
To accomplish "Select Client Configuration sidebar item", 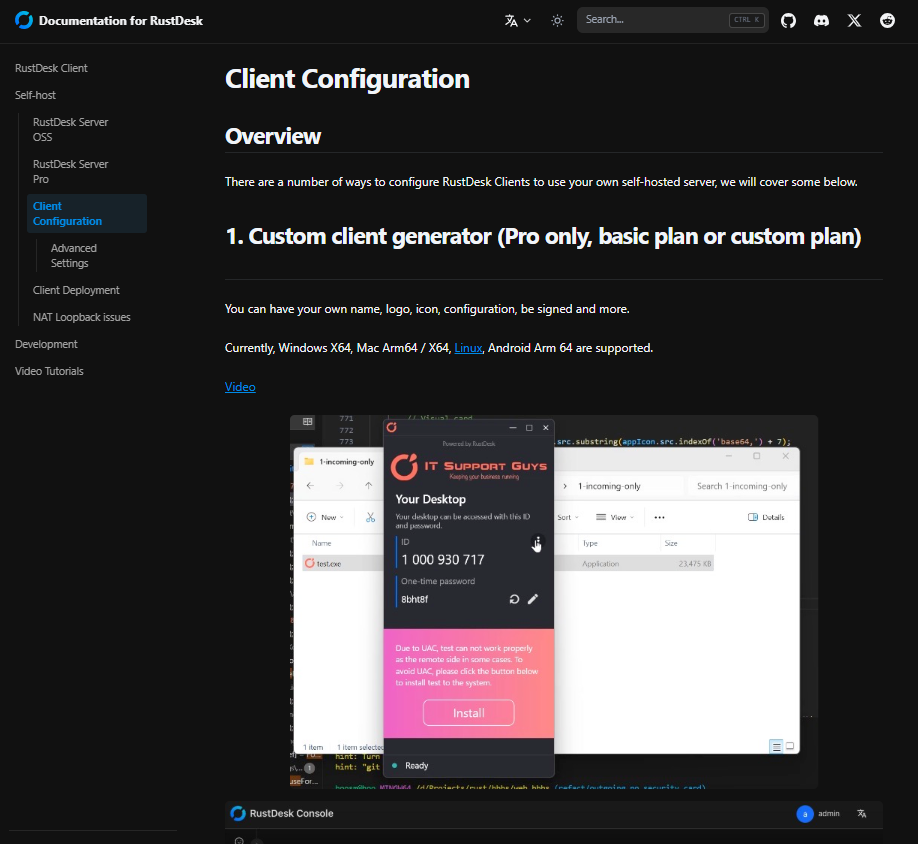I will (x=87, y=214).
